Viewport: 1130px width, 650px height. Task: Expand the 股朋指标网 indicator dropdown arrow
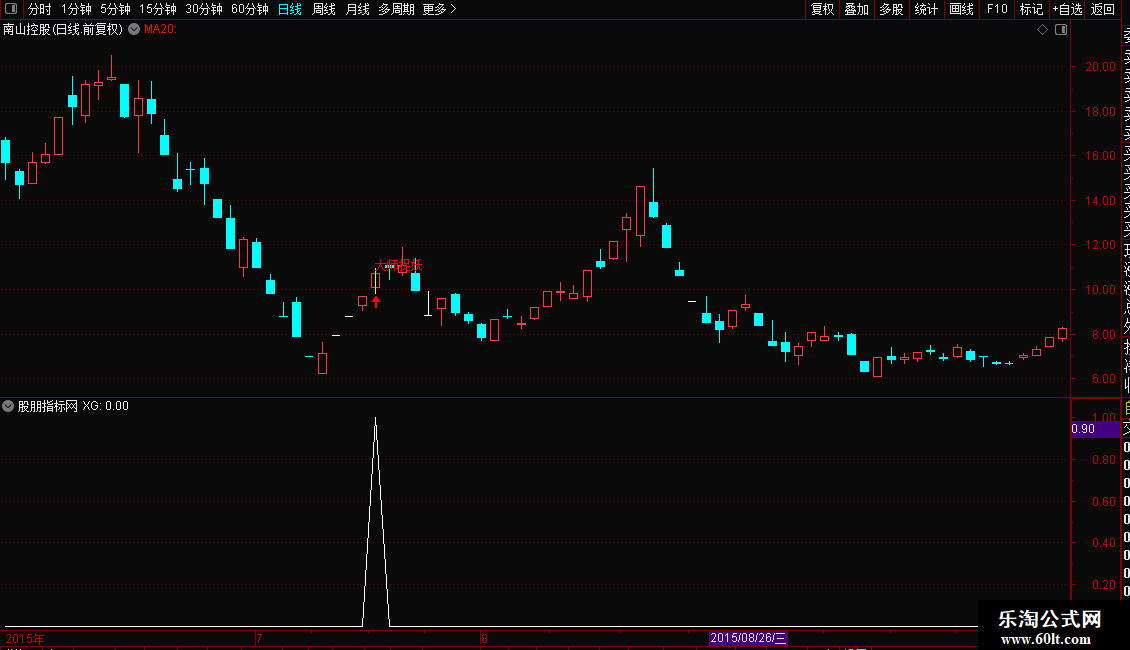click(x=8, y=406)
